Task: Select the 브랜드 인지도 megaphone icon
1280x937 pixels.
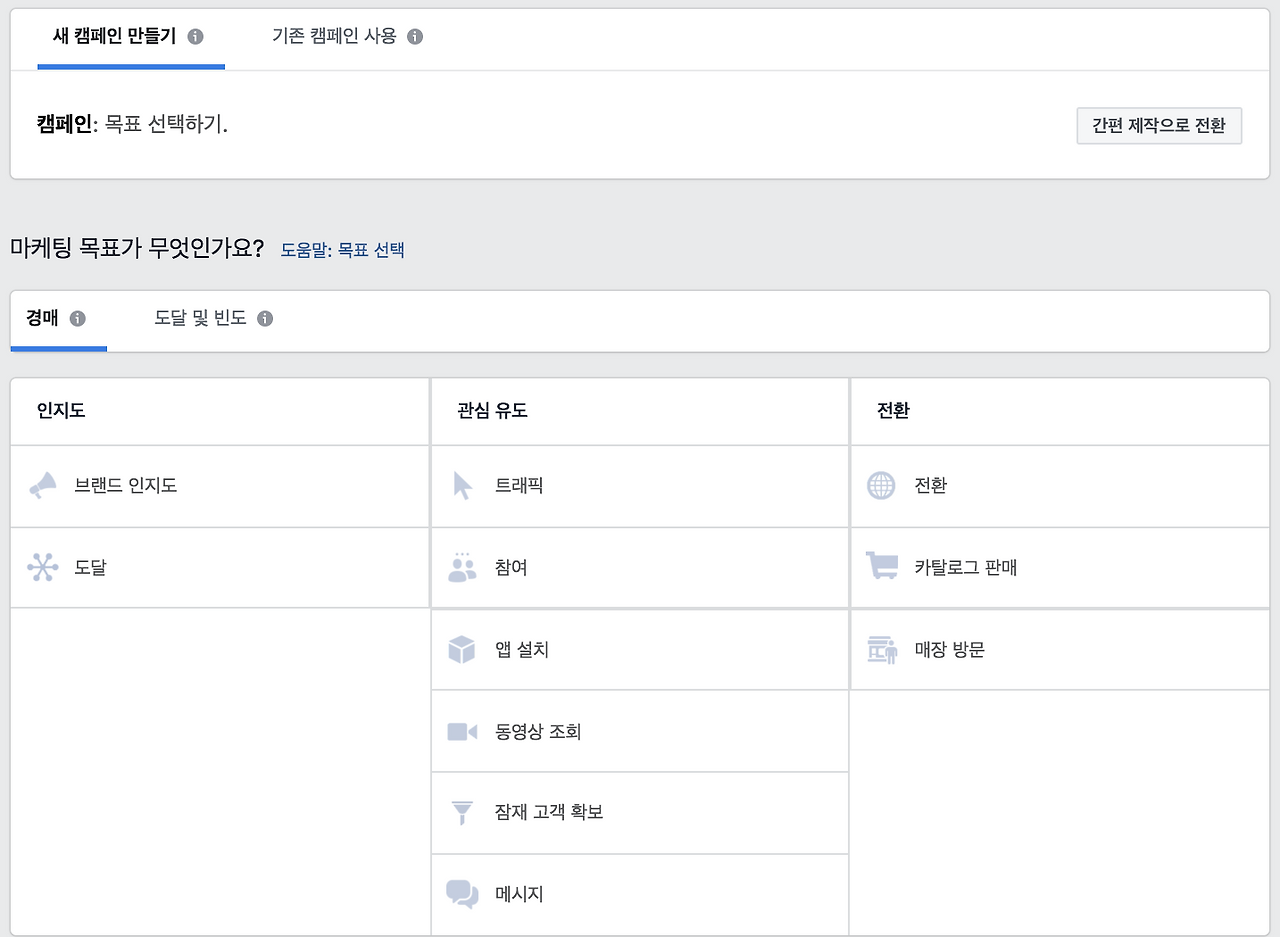Action: point(44,486)
